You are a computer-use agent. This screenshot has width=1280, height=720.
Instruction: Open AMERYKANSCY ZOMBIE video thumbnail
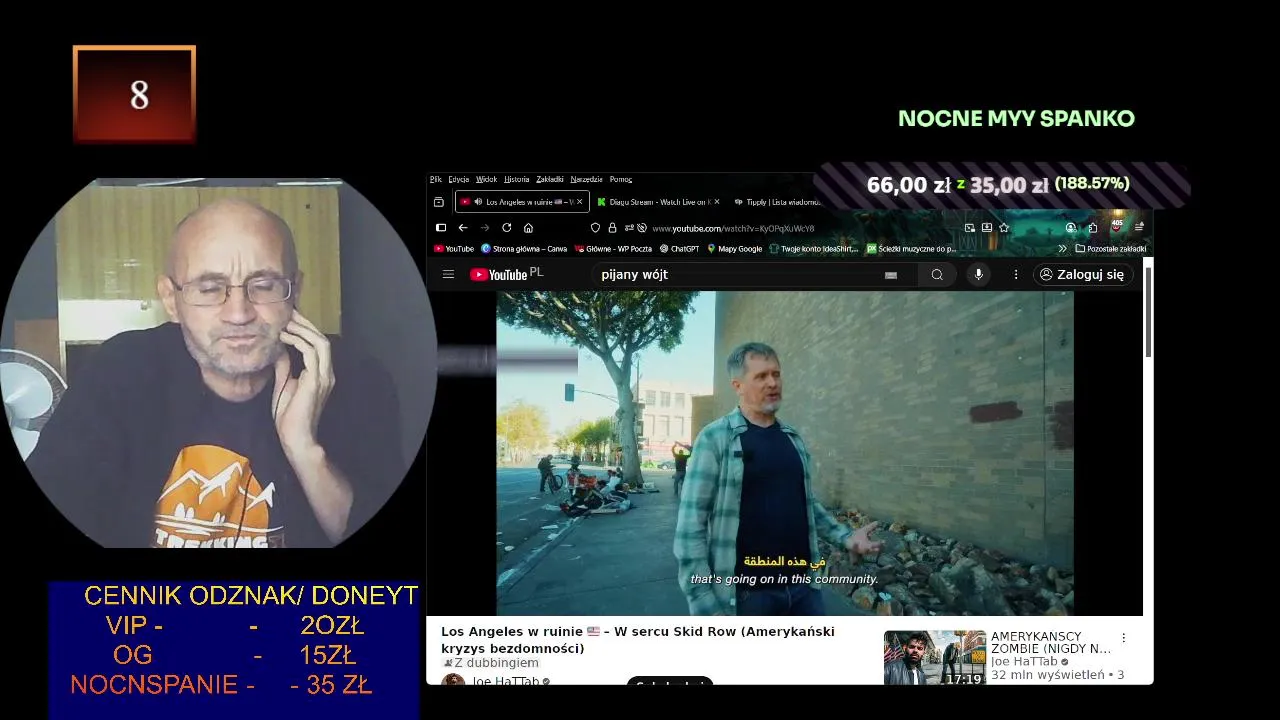point(935,657)
